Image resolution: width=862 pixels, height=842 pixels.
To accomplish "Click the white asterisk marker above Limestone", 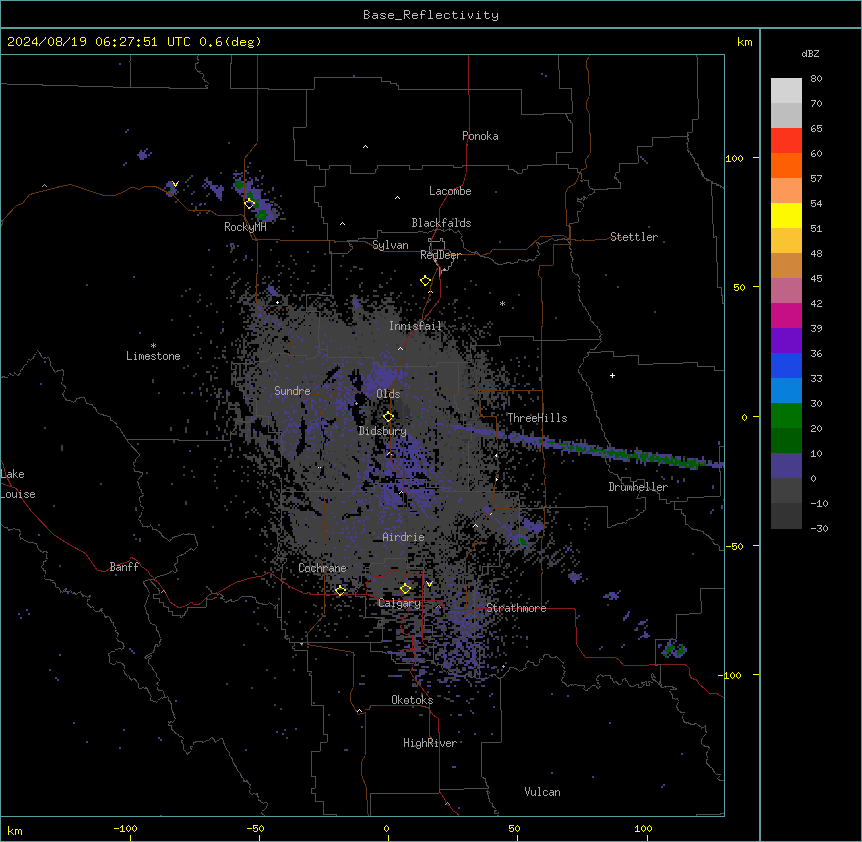I will (153, 346).
